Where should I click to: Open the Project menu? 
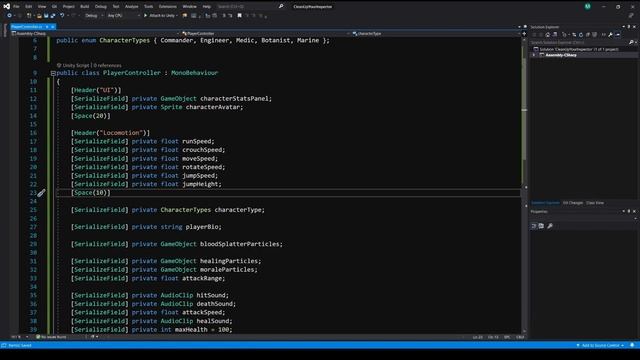coord(69,7)
